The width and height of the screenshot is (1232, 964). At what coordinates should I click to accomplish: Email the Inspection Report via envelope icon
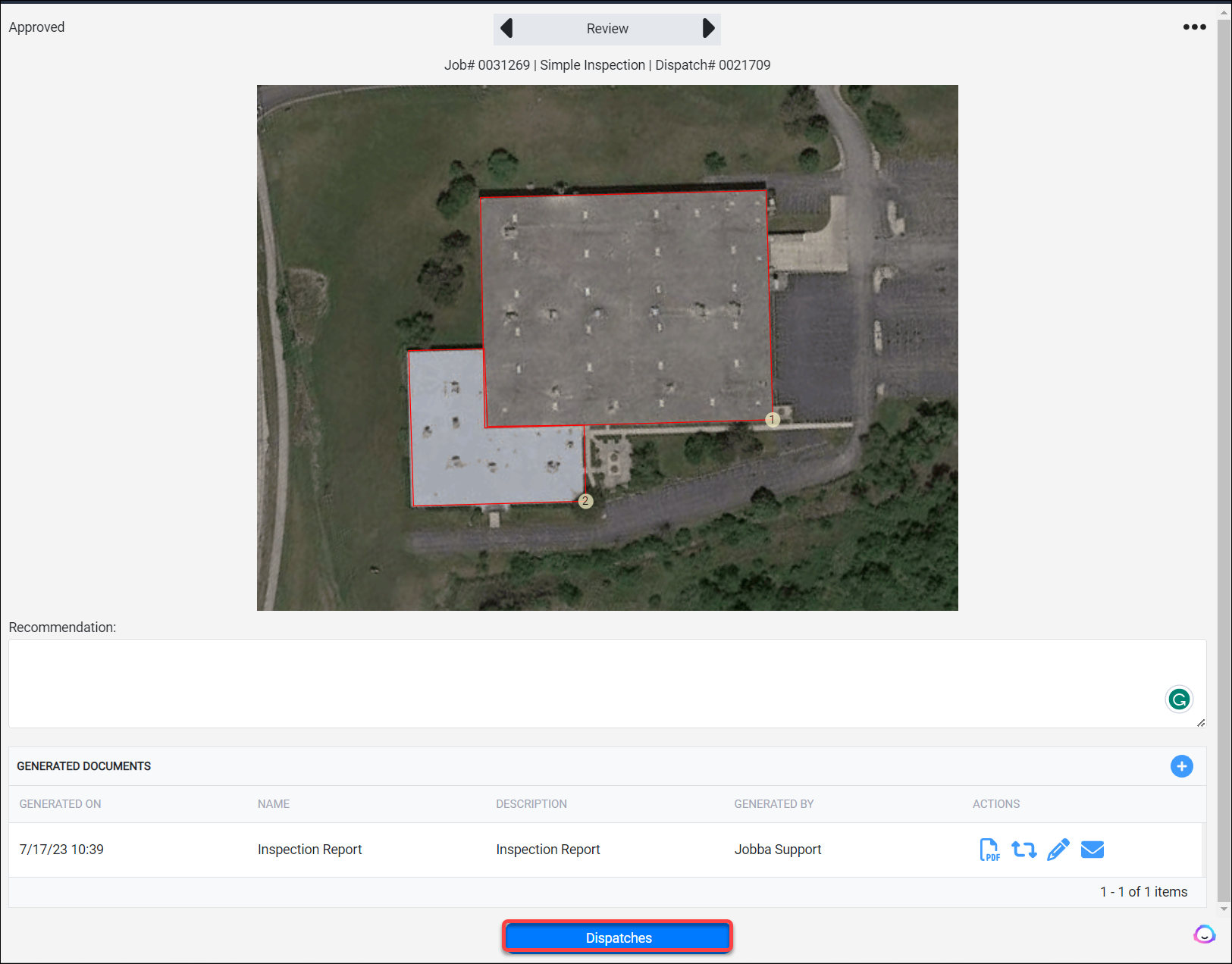tap(1092, 850)
